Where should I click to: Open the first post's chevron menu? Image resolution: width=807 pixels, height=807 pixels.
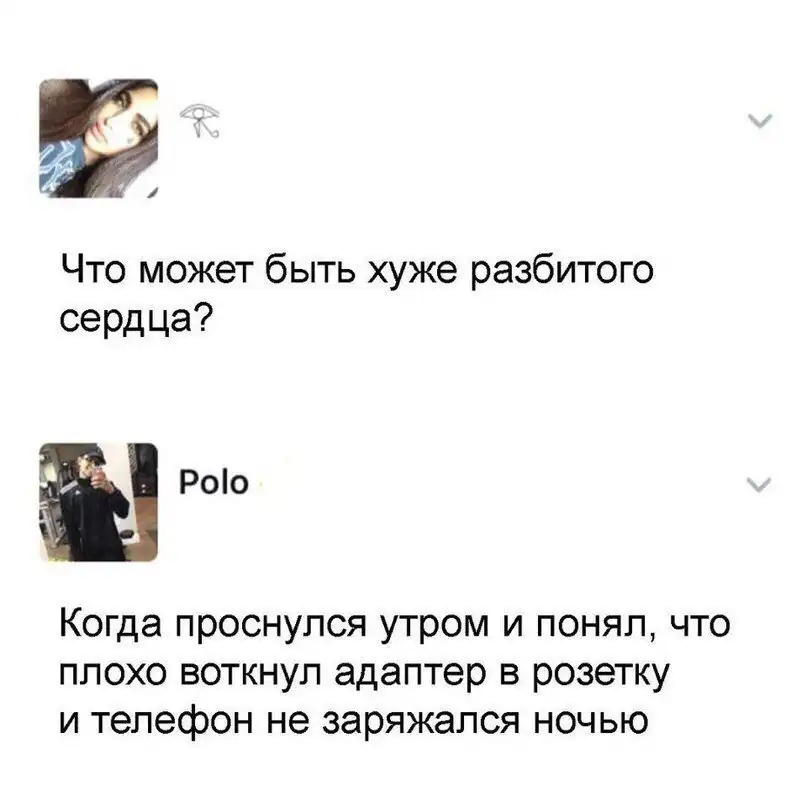[760, 121]
